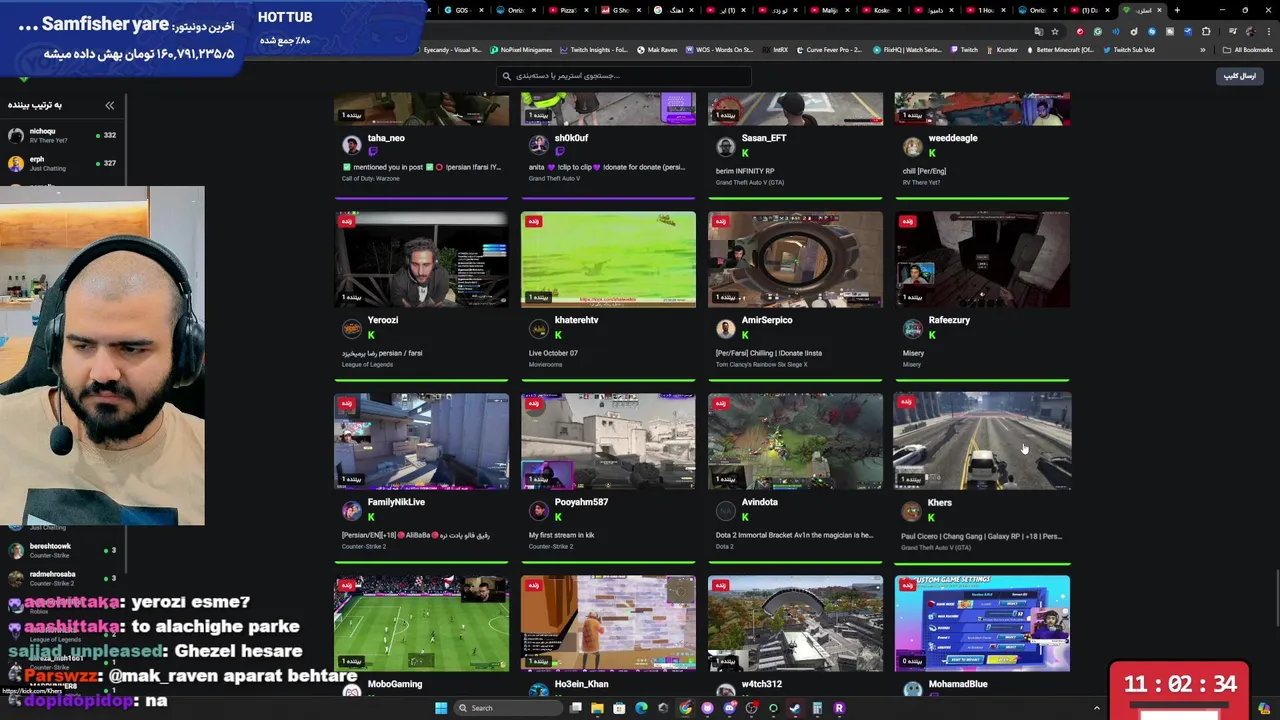The image size is (1280, 720).
Task: Open Ho3ein_Khan stream thumbnail
Action: pyautogui.click(x=608, y=623)
